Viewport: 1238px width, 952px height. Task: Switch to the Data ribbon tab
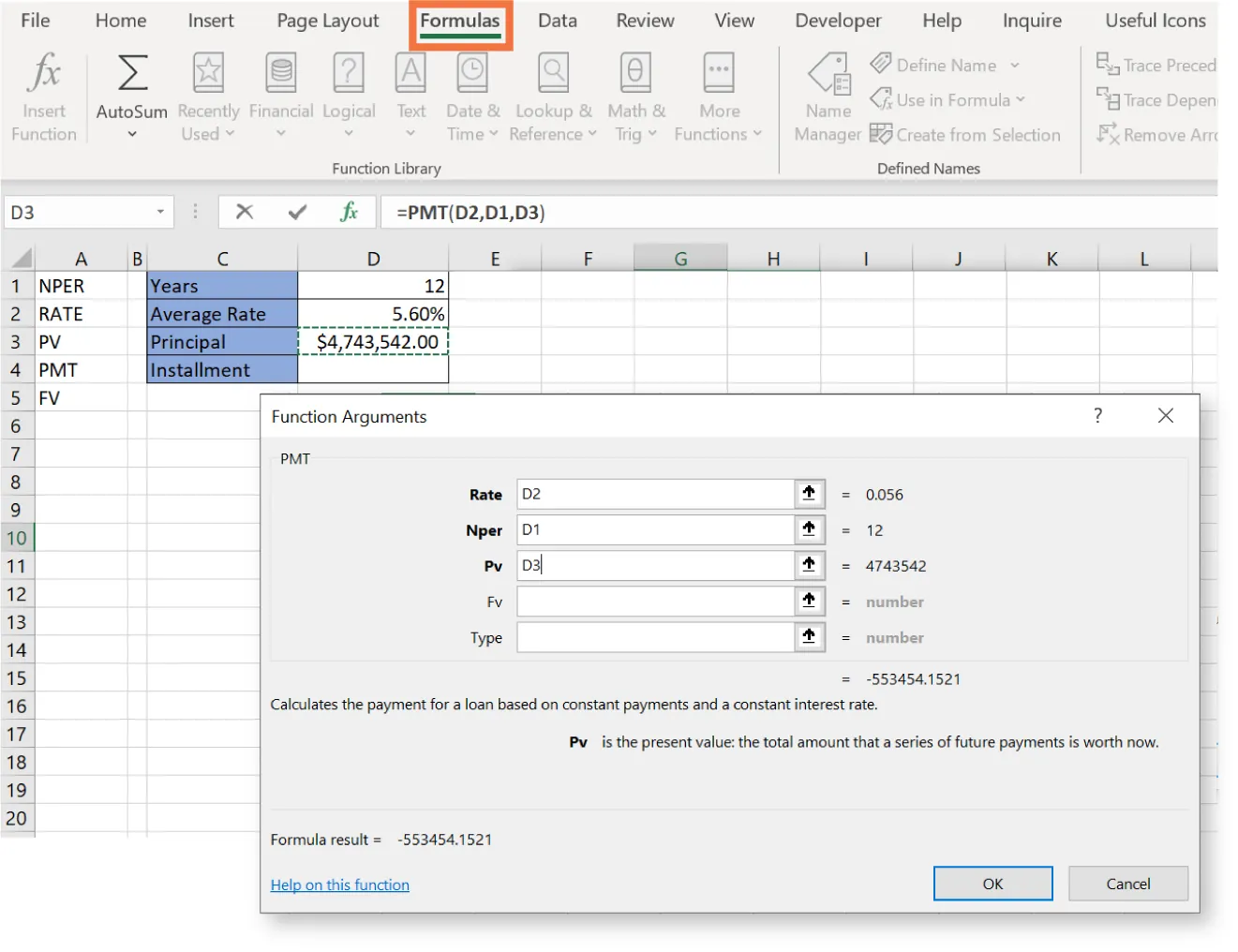(x=557, y=20)
